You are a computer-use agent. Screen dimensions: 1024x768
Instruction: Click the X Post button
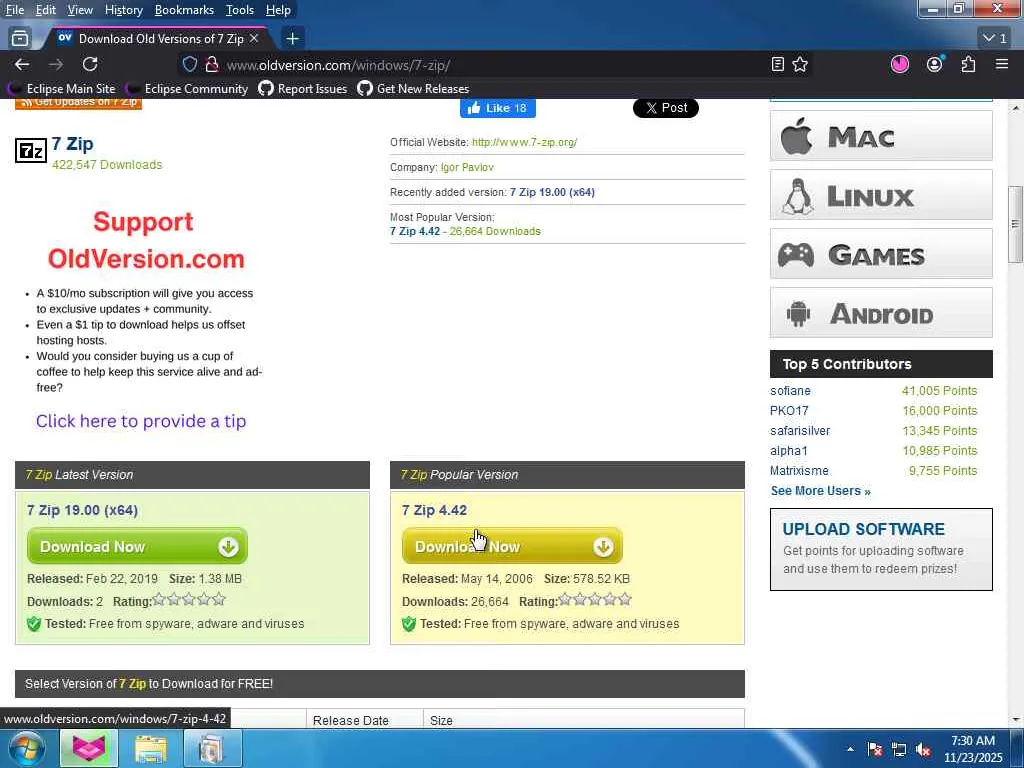pos(665,108)
